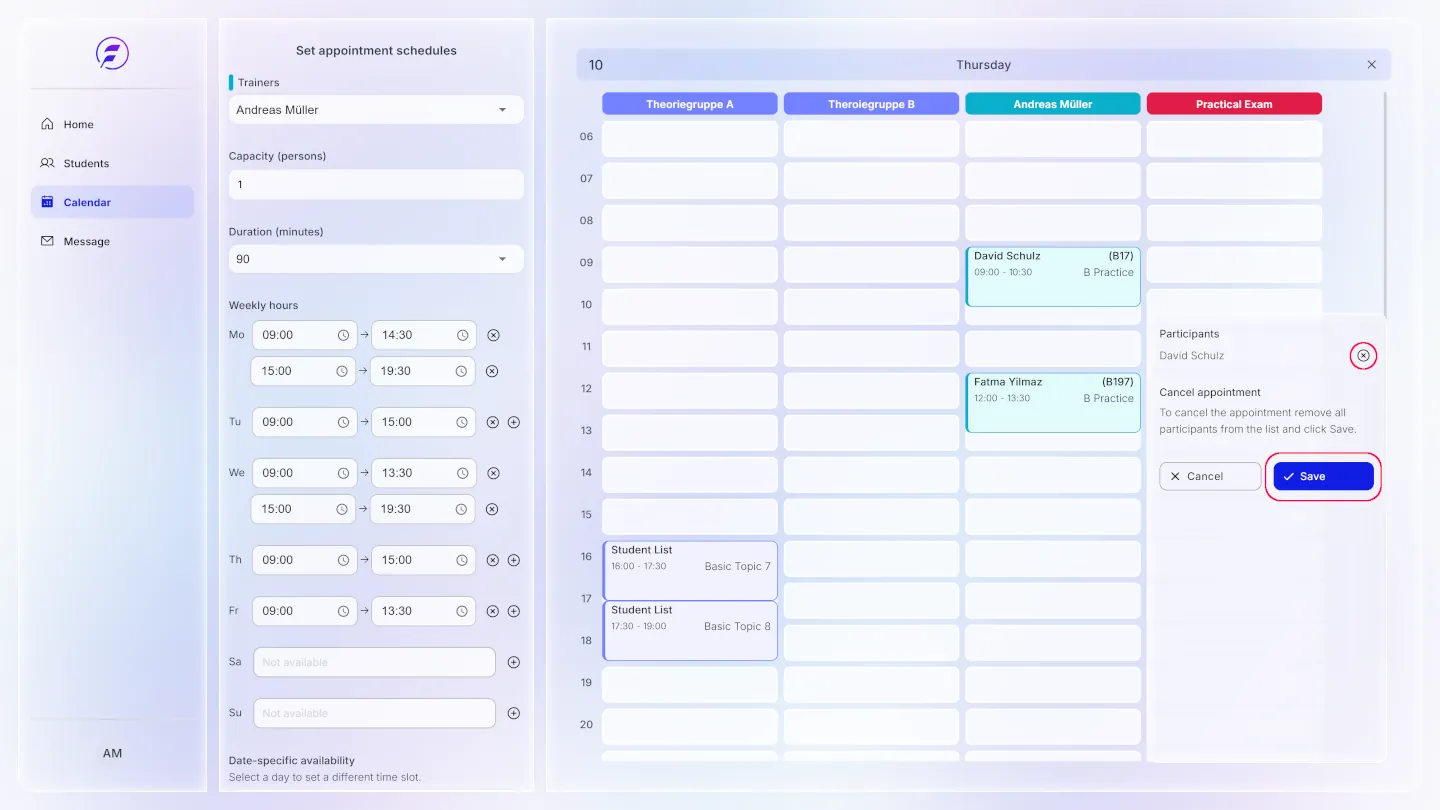Remove Wednesday 15:00–19:30 time slot
This screenshot has height=810, width=1440.
pos(492,509)
